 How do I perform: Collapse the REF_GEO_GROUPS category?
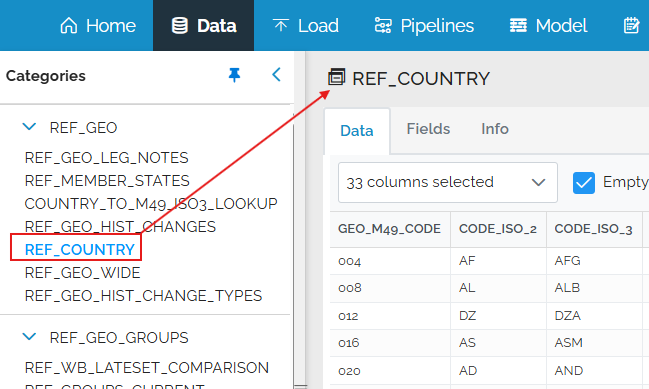(x=29, y=337)
